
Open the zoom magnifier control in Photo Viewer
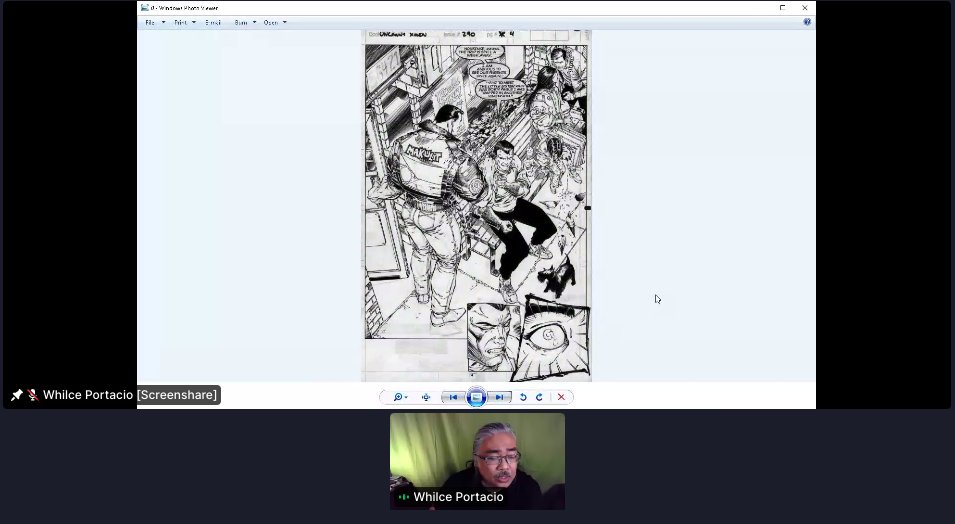pos(400,397)
